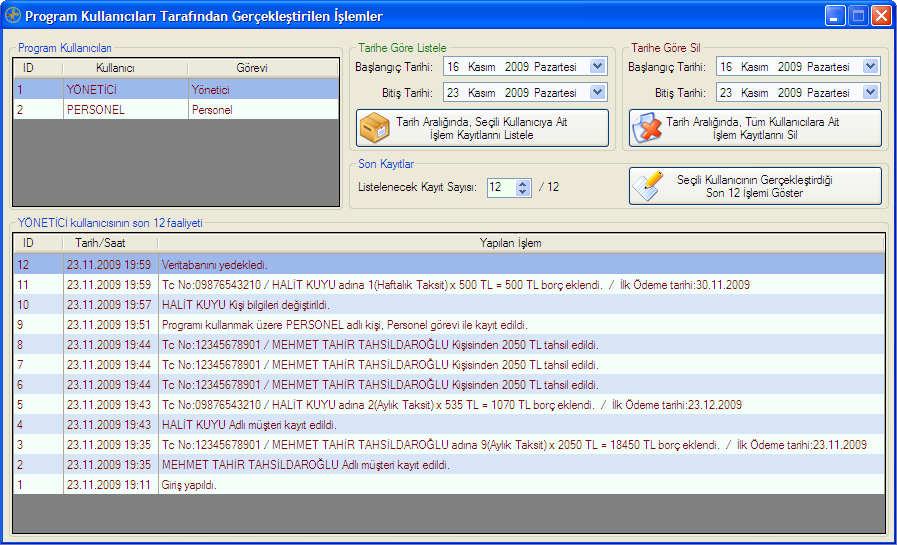Viewport: 897px width, 545px height.
Task: Select log row 'Veritabanını yedekledi.'
Action: 449,265
